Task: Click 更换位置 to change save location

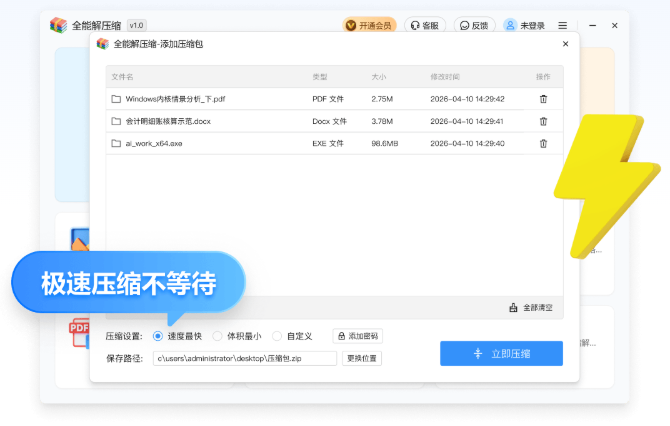Action: pos(362,358)
